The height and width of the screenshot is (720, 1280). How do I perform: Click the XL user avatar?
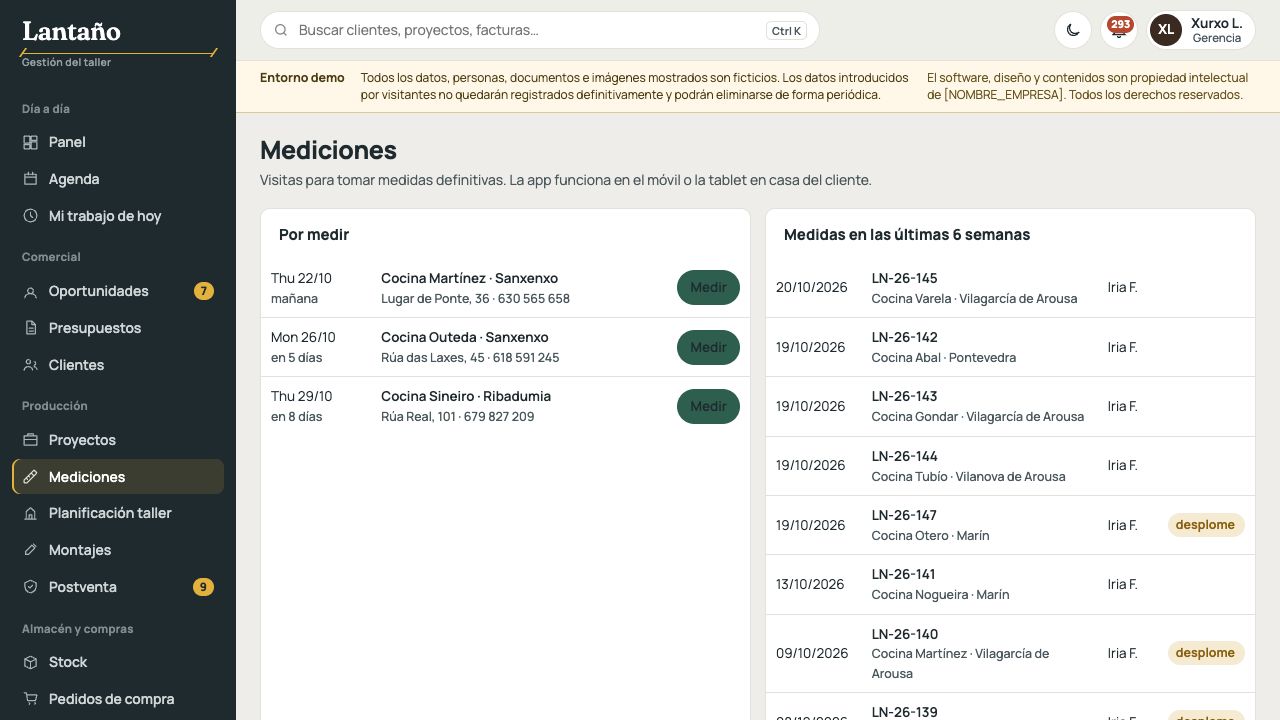(x=1166, y=30)
